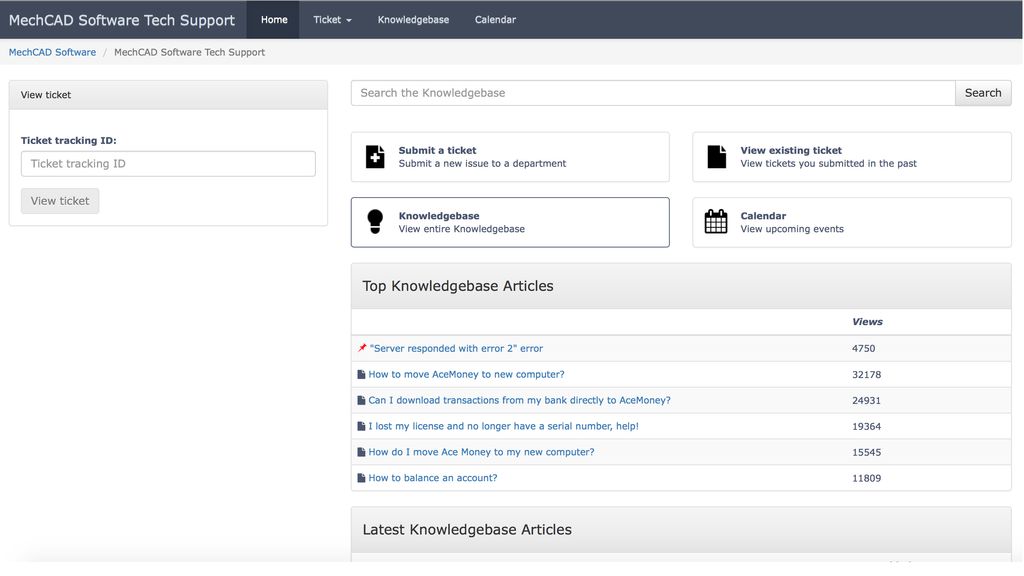
Task: Open the Knowledgebase tab in navbar
Action: pyautogui.click(x=413, y=20)
